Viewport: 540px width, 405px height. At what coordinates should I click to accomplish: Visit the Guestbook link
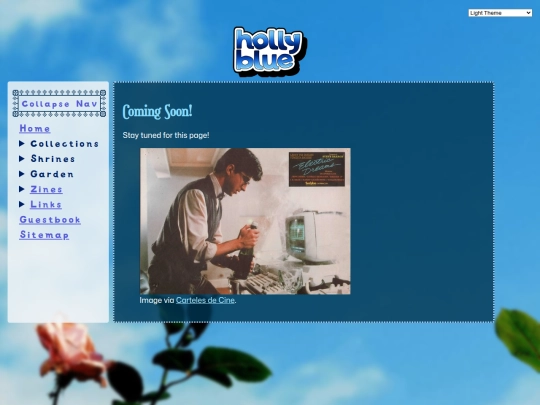coord(50,220)
